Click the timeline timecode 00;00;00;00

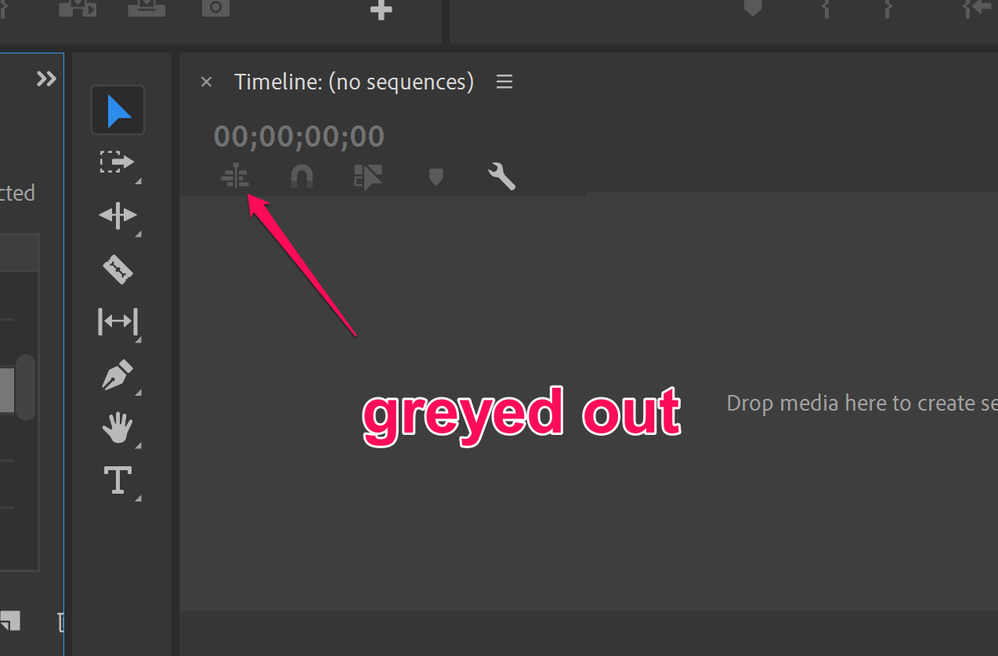tap(299, 136)
